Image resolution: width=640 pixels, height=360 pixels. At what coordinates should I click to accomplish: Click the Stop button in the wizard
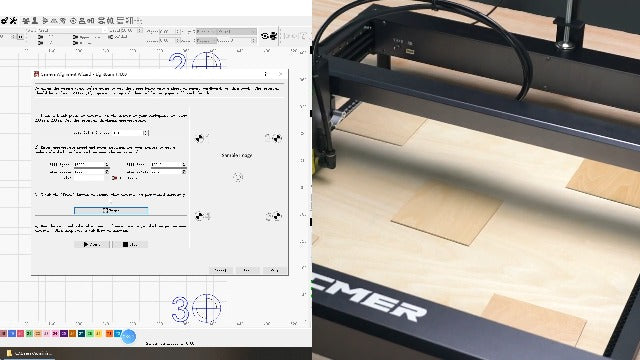[130, 244]
